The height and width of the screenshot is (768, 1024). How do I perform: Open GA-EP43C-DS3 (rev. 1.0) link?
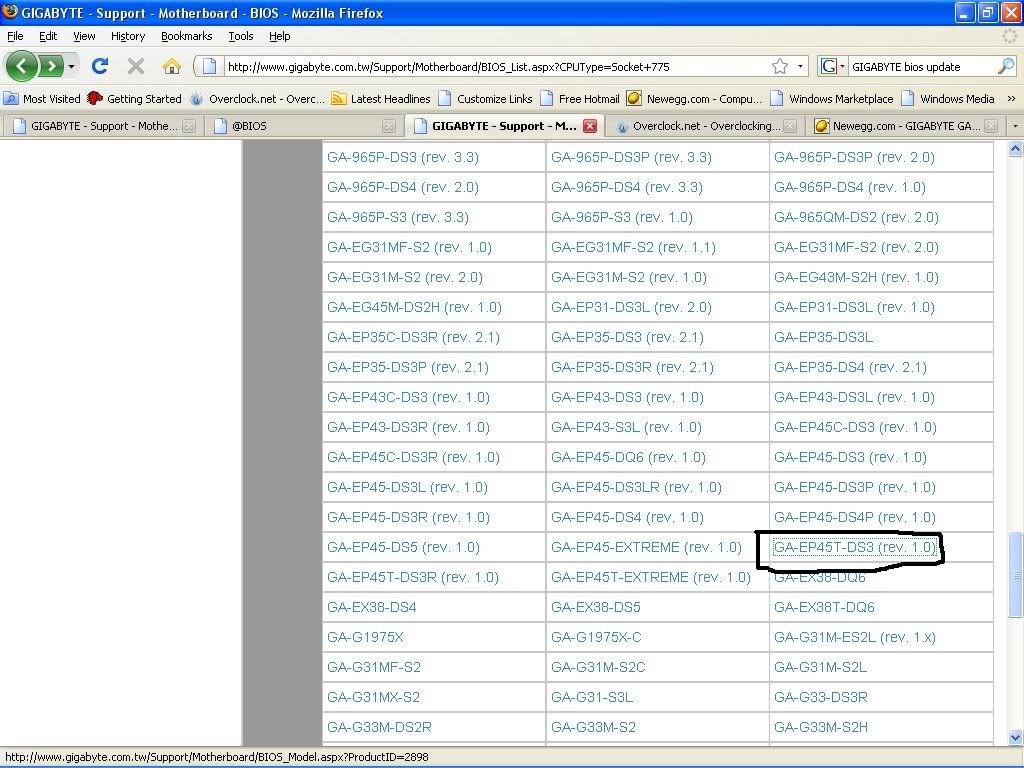(x=408, y=398)
